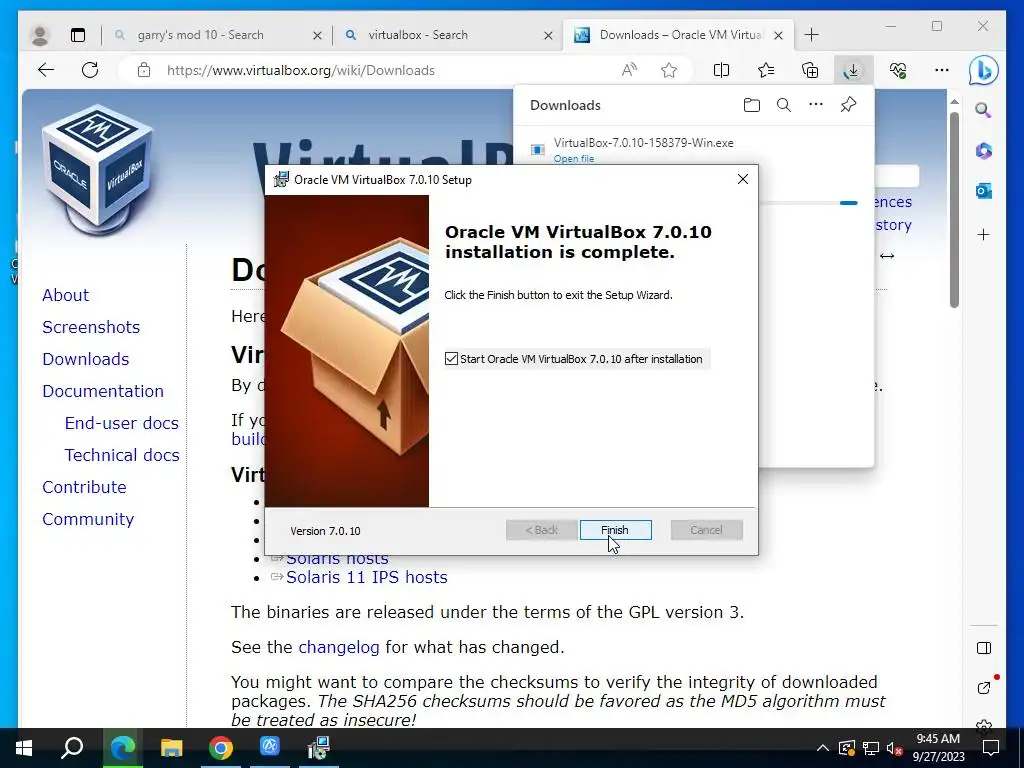Screen dimensions: 1024x768
Task: Toggle sidebar panel icon near bottom
Action: coord(984,648)
